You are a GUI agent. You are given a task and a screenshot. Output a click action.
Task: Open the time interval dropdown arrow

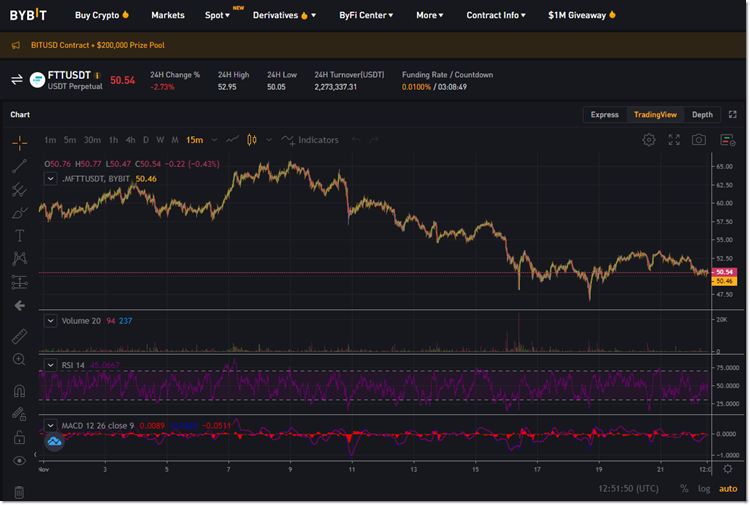tap(214, 140)
